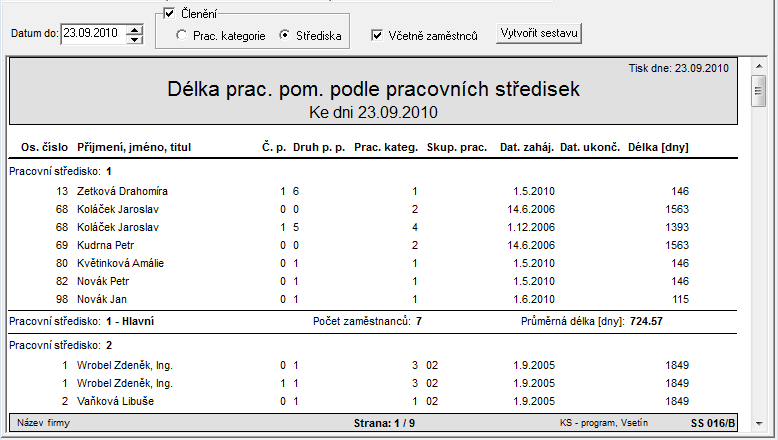Click the Strana: 1 / 9 page indicator
The height and width of the screenshot is (440, 778).
pyautogui.click(x=384, y=423)
